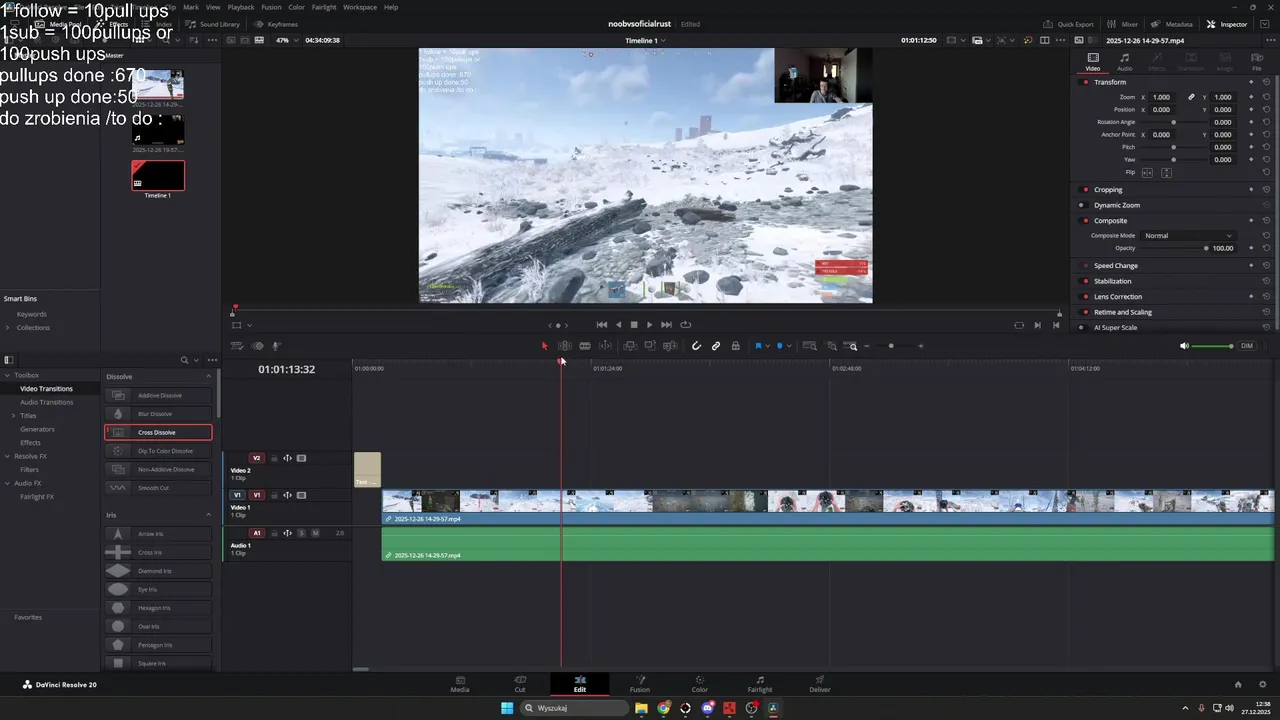Screen dimensions: 1280x720
Task: Collapse the Iris group
Action: coord(208,515)
